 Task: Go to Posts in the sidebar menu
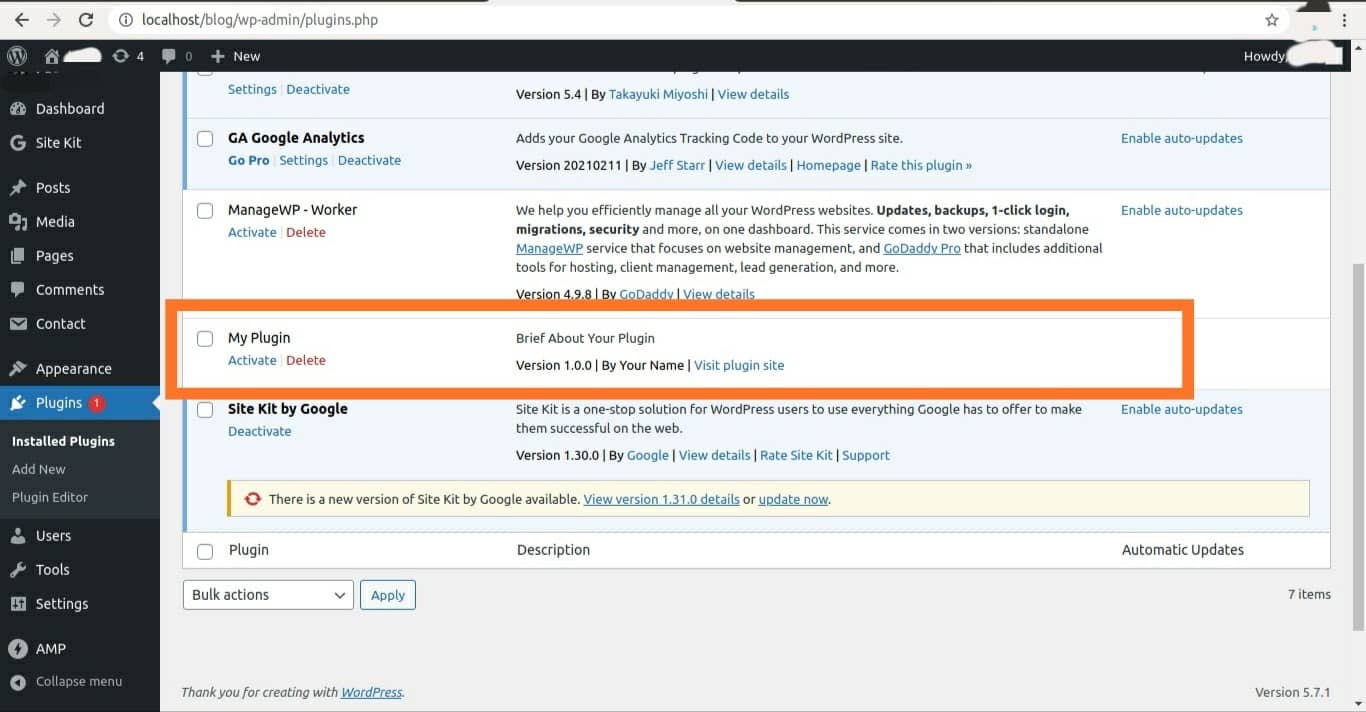[x=53, y=188]
